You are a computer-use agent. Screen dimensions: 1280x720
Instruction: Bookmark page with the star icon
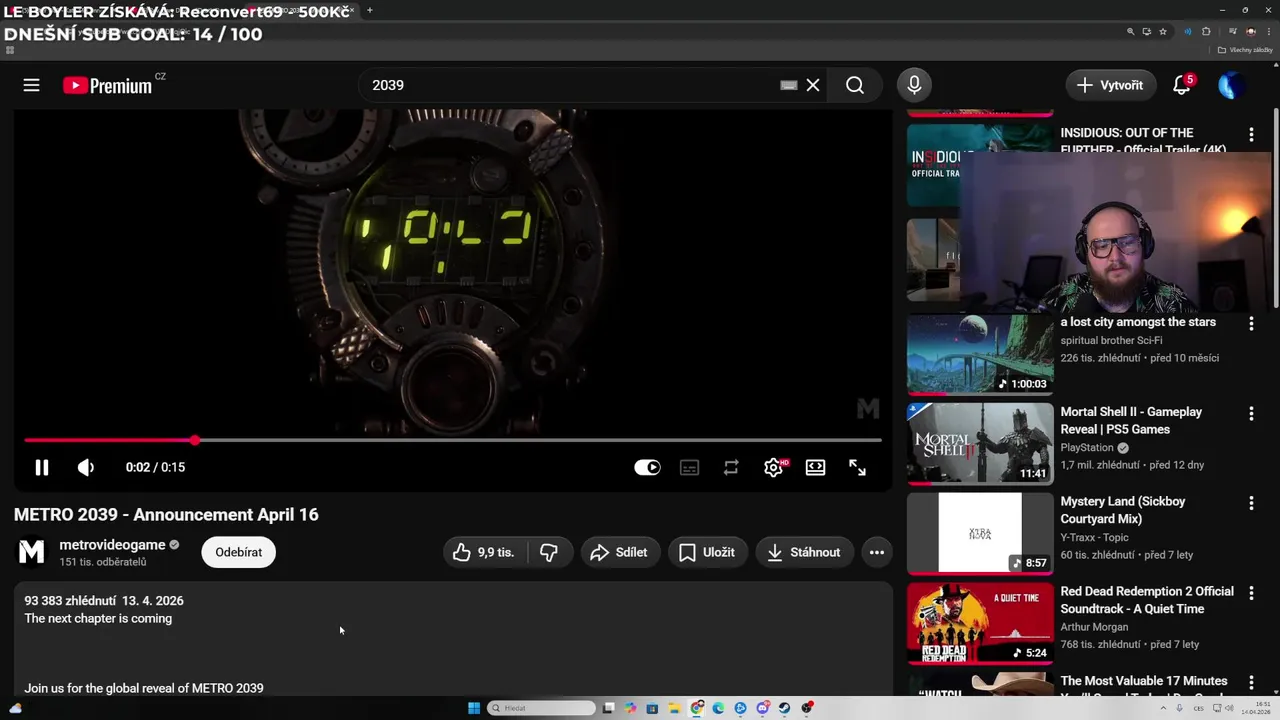pos(1163,31)
